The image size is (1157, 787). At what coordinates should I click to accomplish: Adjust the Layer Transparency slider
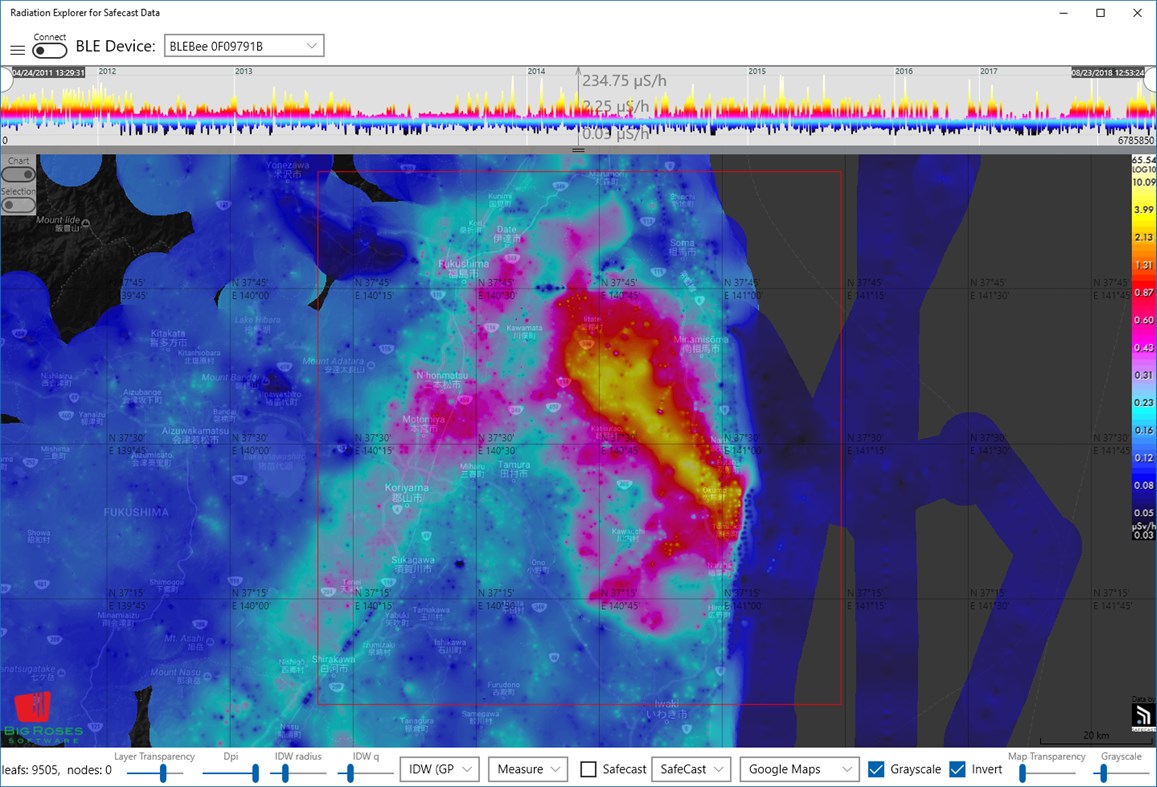point(161,771)
